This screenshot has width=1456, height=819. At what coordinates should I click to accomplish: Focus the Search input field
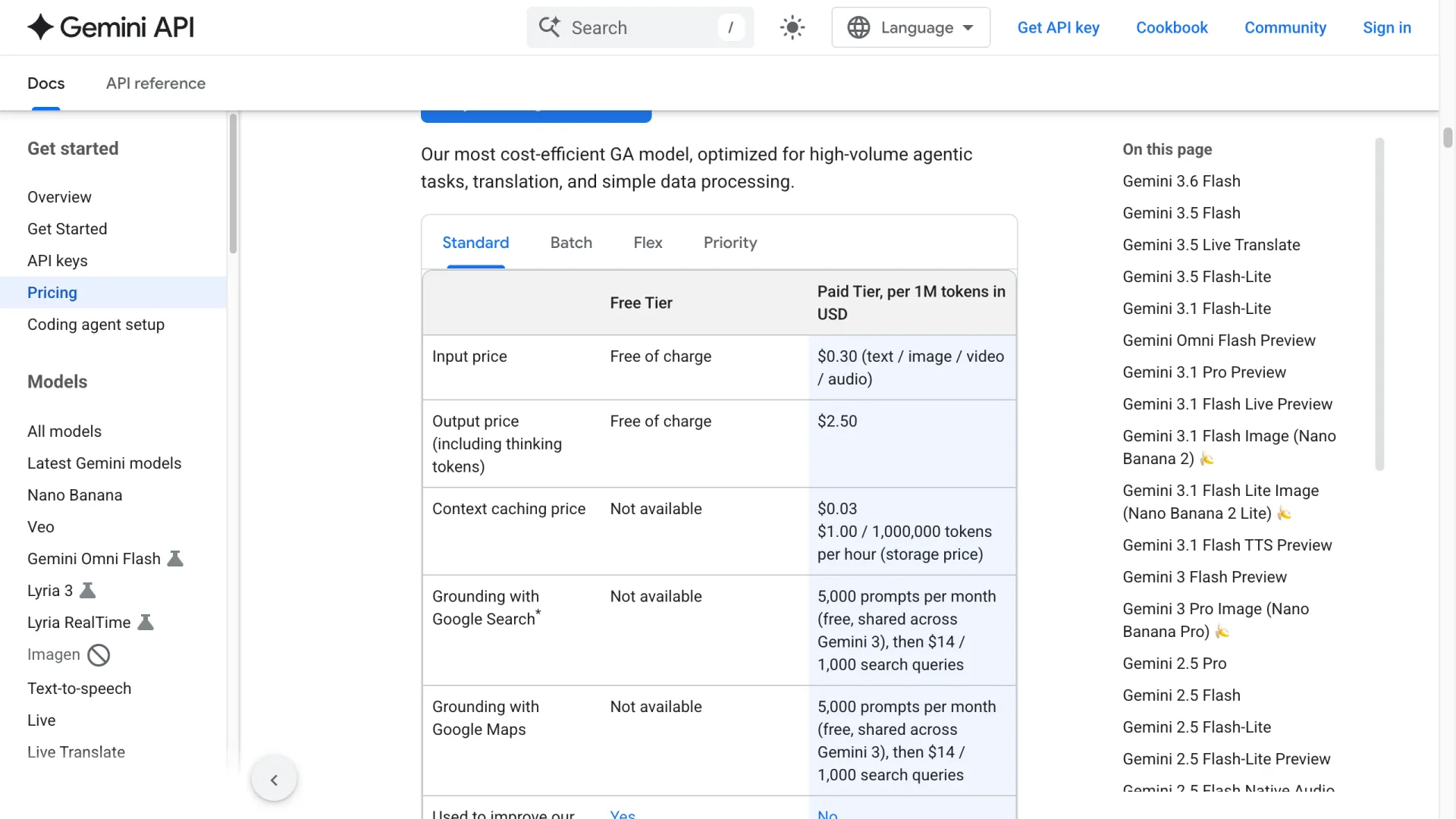coord(641,27)
